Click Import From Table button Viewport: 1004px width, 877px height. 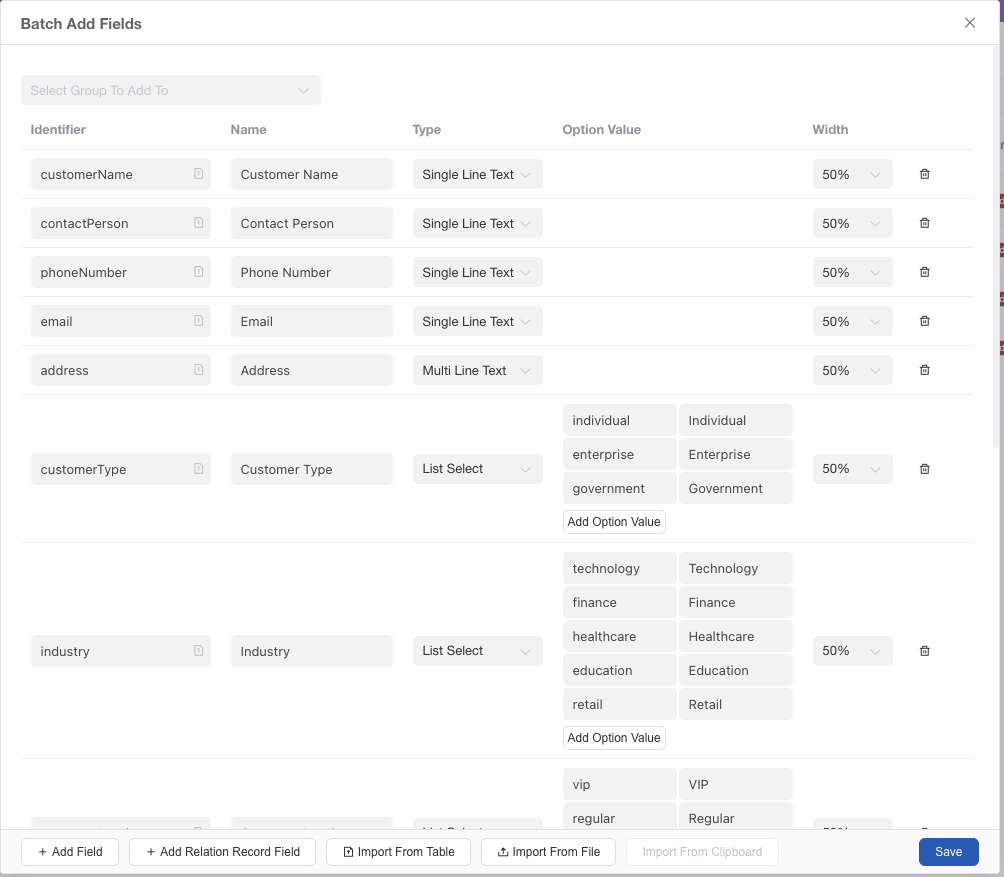tap(398, 852)
